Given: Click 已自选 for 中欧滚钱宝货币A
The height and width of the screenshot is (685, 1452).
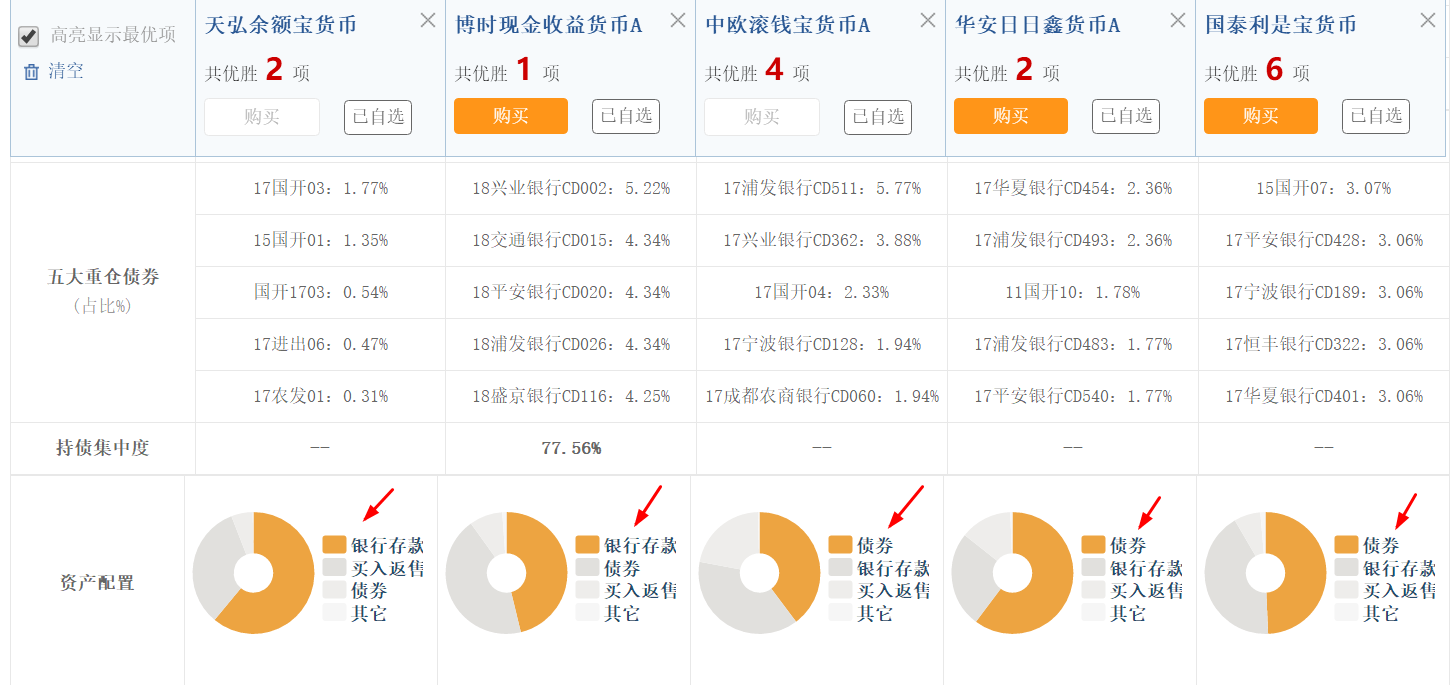Looking at the screenshot, I should pyautogui.click(x=877, y=116).
